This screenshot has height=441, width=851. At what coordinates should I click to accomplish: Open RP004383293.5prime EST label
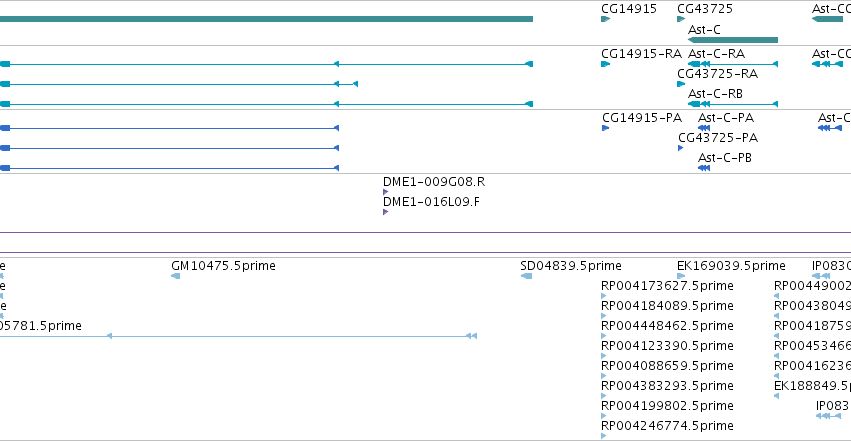click(x=667, y=386)
